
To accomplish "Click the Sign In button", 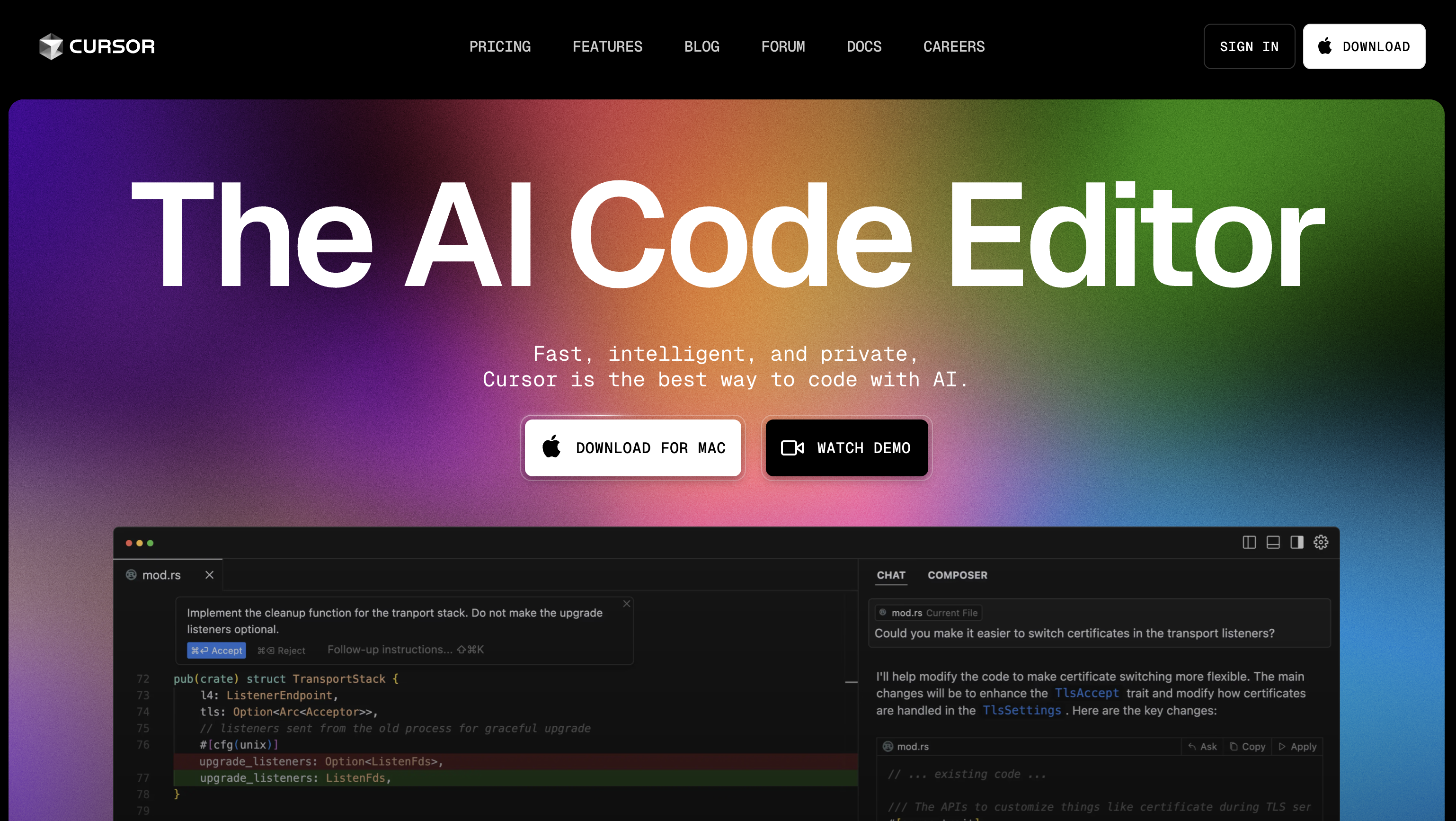I will click(1249, 46).
